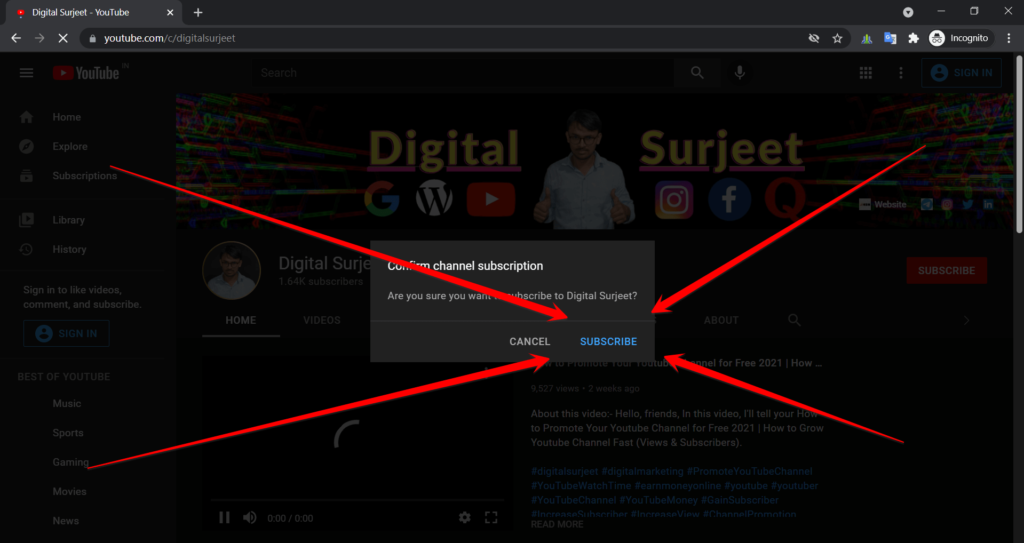Enter fullscreen on the video player
This screenshot has width=1024, height=543.
[491, 518]
